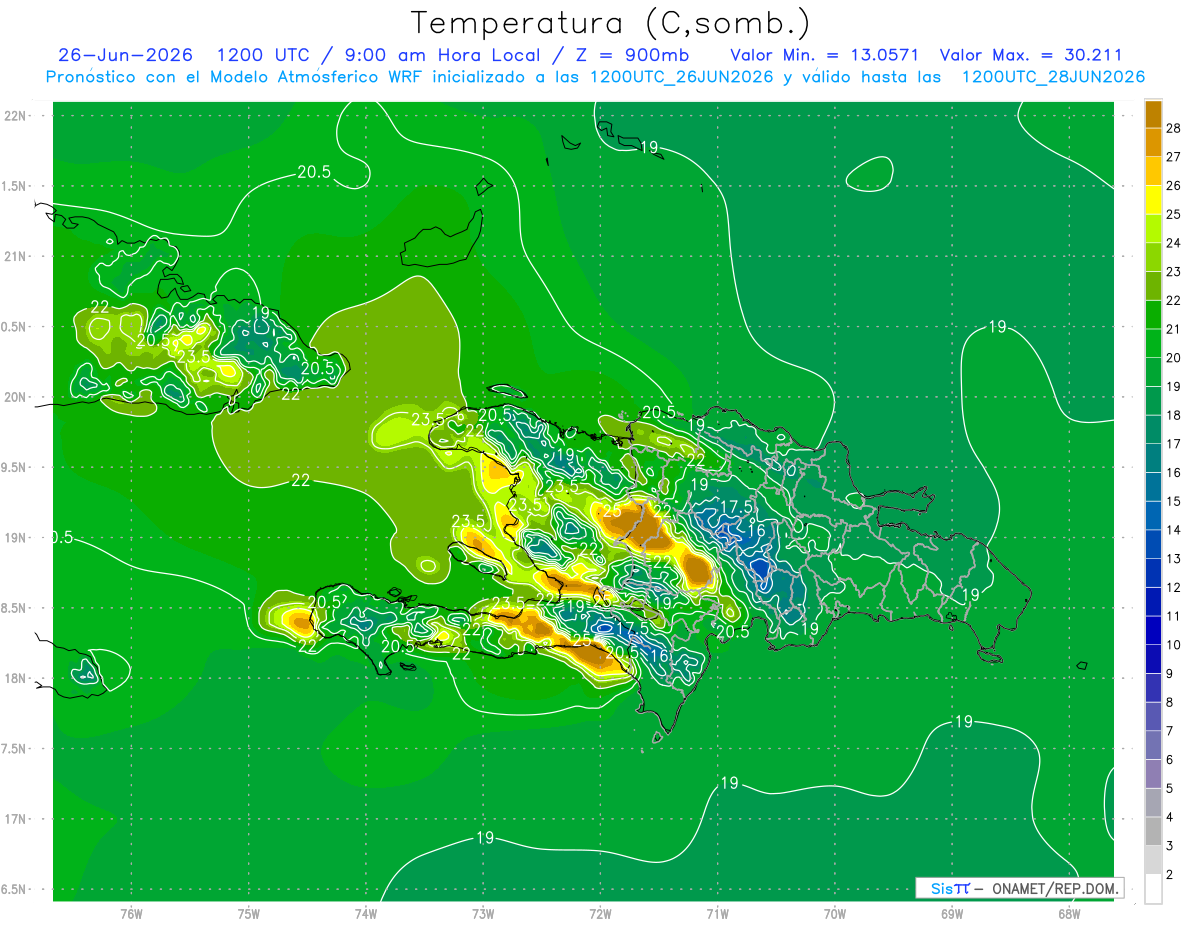The image size is (1200, 927).
Task: Click legend value '15' on color scale
Action: pyautogui.click(x=1174, y=501)
